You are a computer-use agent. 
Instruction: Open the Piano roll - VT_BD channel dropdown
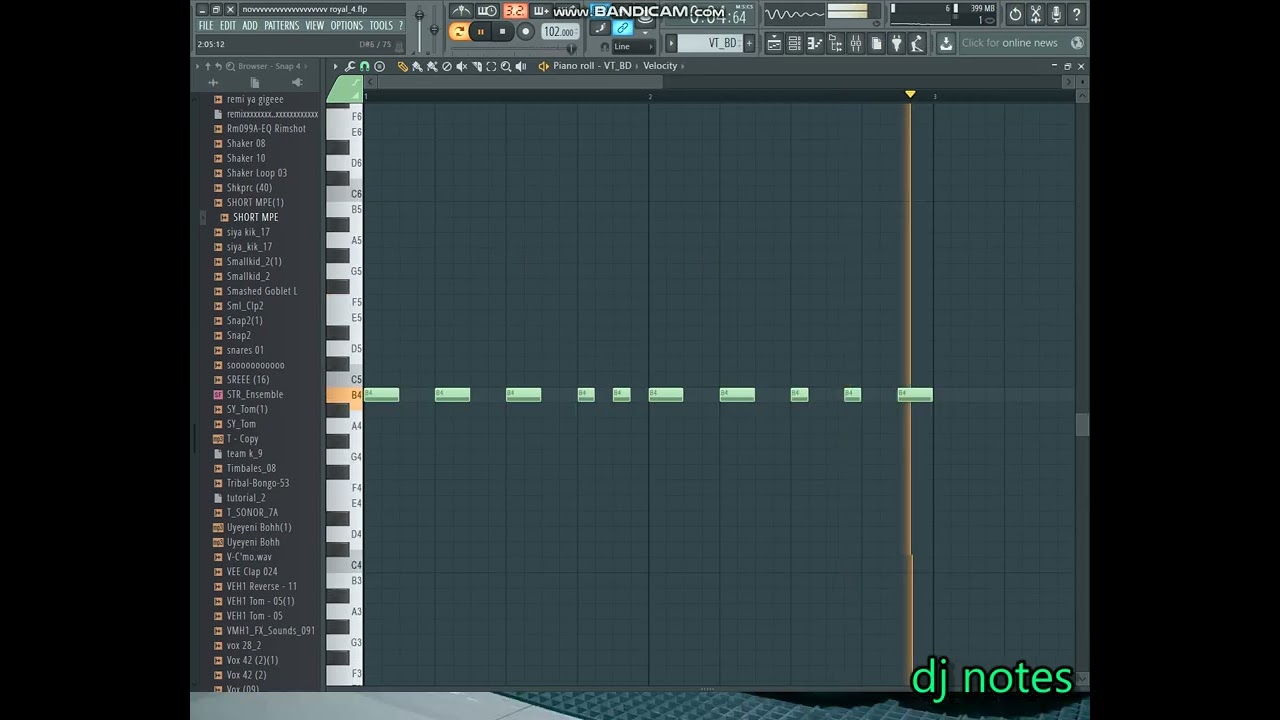[x=592, y=66]
